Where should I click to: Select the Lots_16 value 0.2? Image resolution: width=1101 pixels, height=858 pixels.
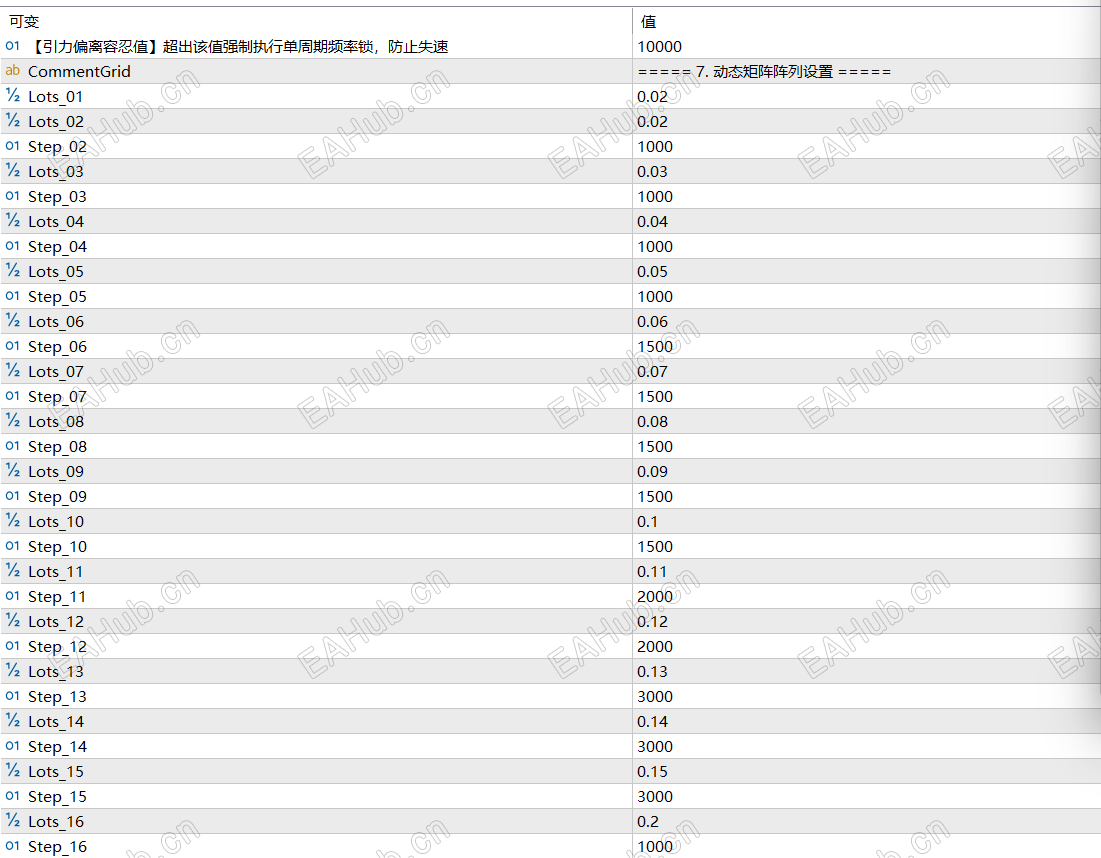coord(647,821)
